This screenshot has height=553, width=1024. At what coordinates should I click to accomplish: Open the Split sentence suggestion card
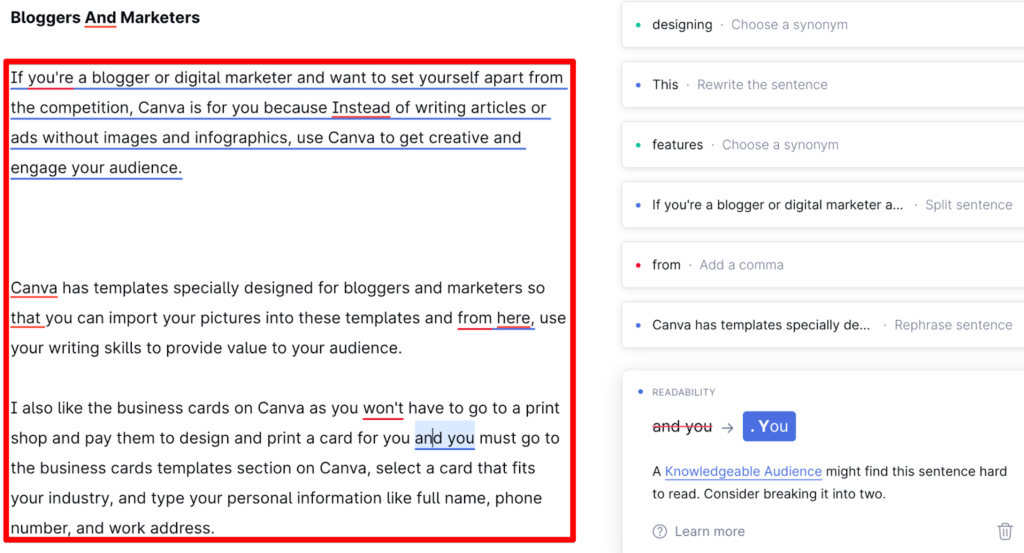coord(820,205)
